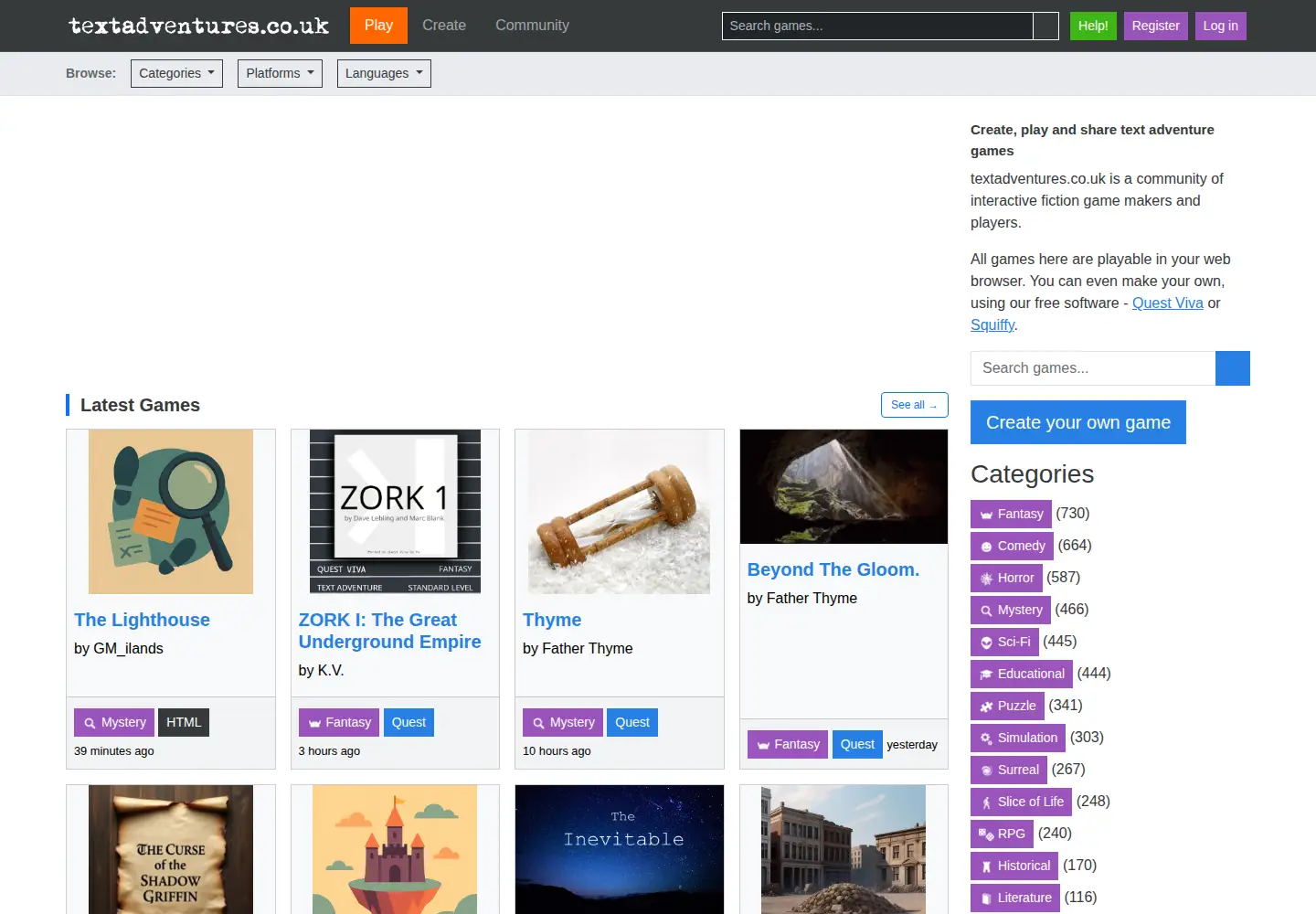Open the textadventures.co.uk site logo
The height and width of the screenshot is (914, 1316).
[199, 26]
